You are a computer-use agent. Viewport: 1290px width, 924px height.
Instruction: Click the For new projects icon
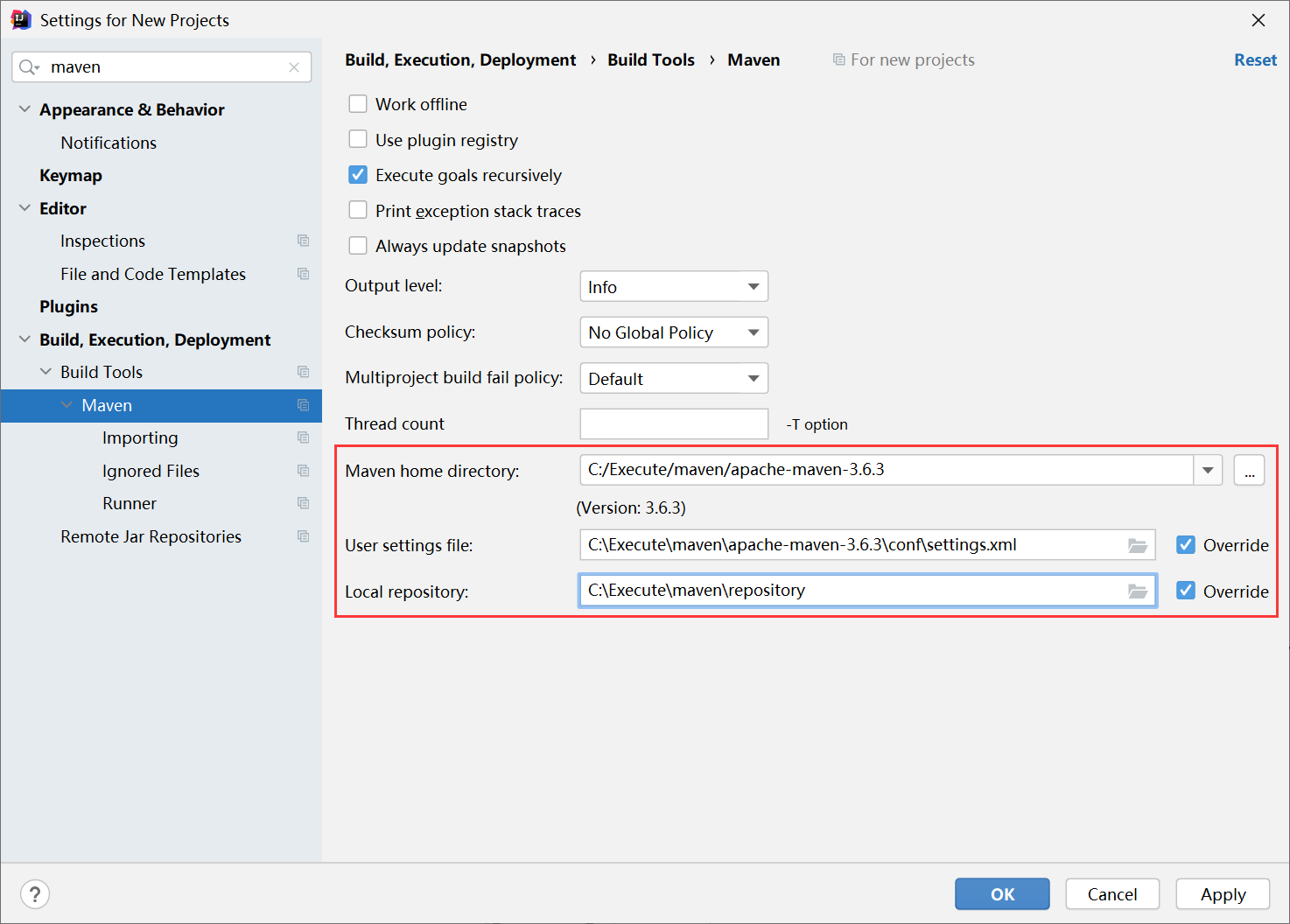(838, 59)
